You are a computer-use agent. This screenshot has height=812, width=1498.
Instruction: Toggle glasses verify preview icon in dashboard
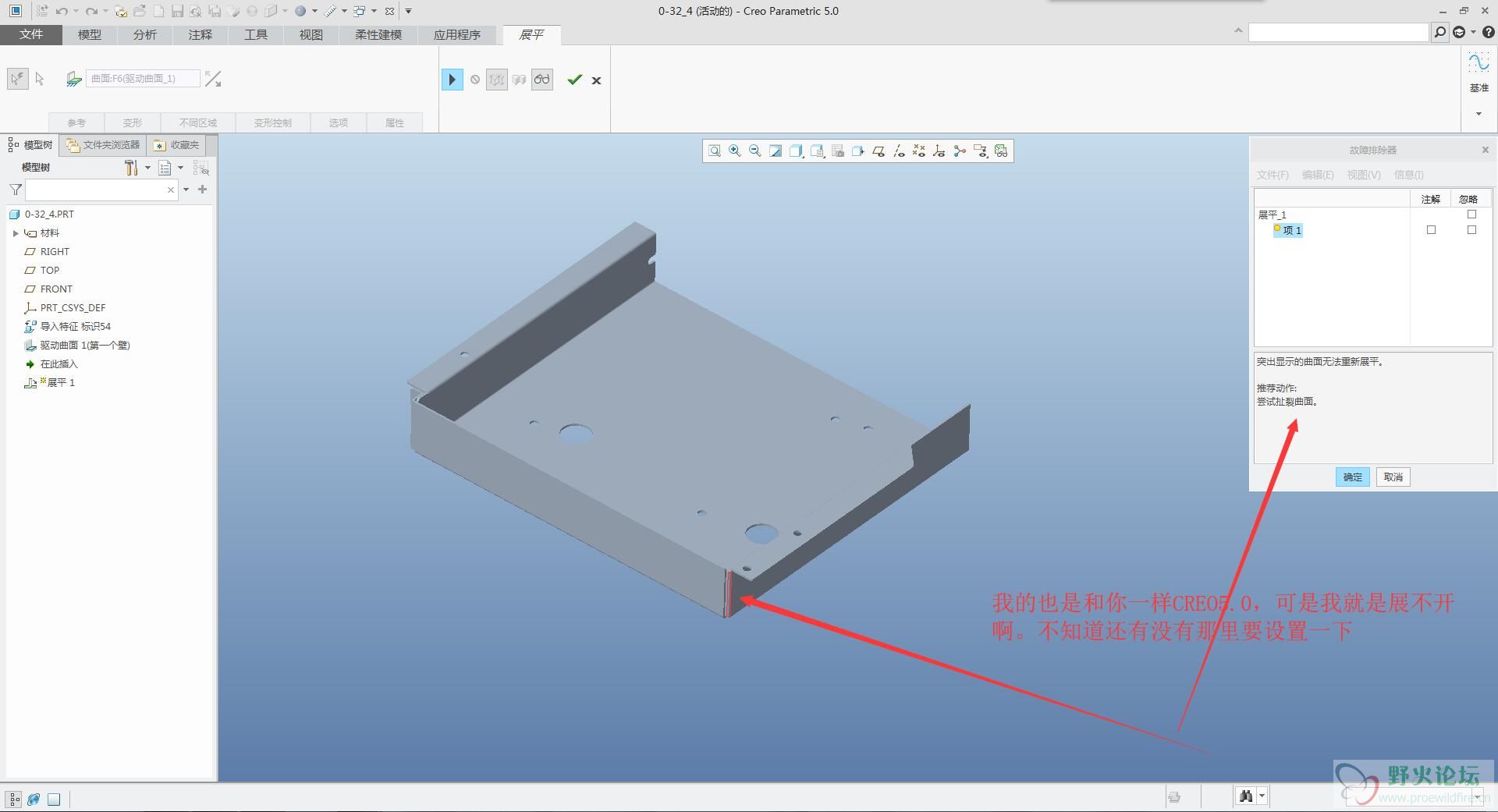pyautogui.click(x=542, y=80)
